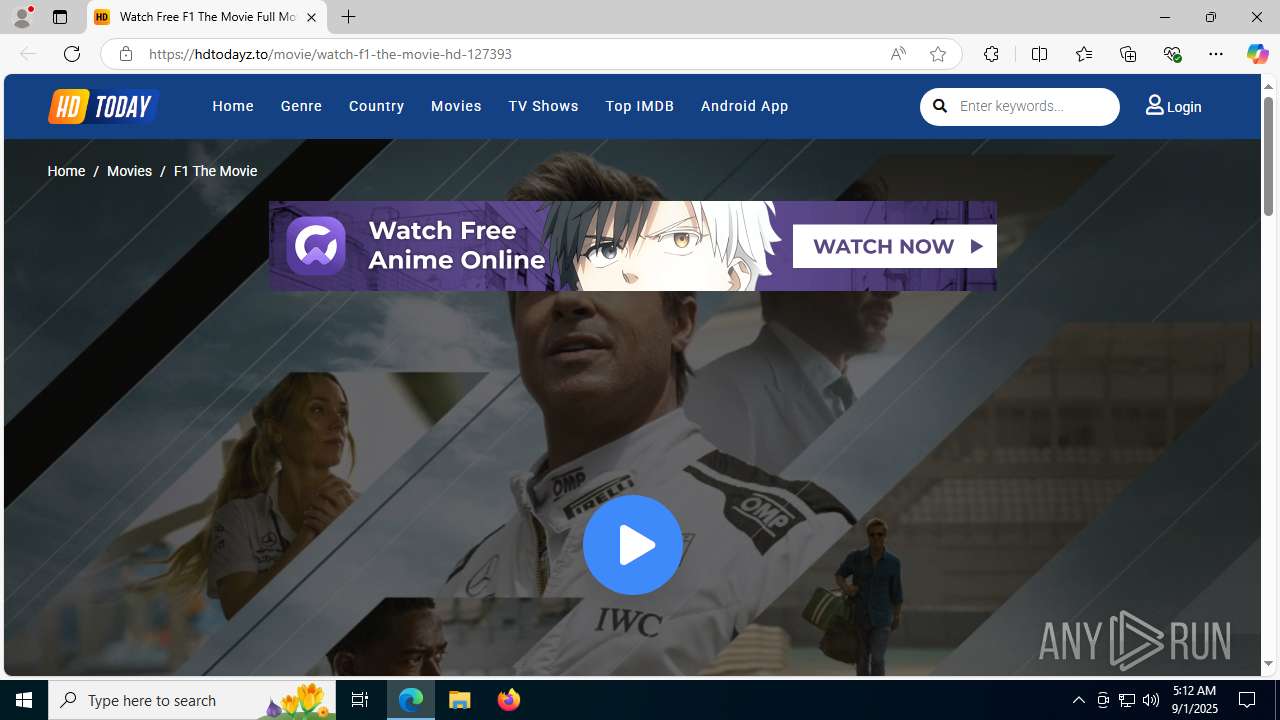
Task: Launch Firefox from the taskbar
Action: click(x=509, y=700)
